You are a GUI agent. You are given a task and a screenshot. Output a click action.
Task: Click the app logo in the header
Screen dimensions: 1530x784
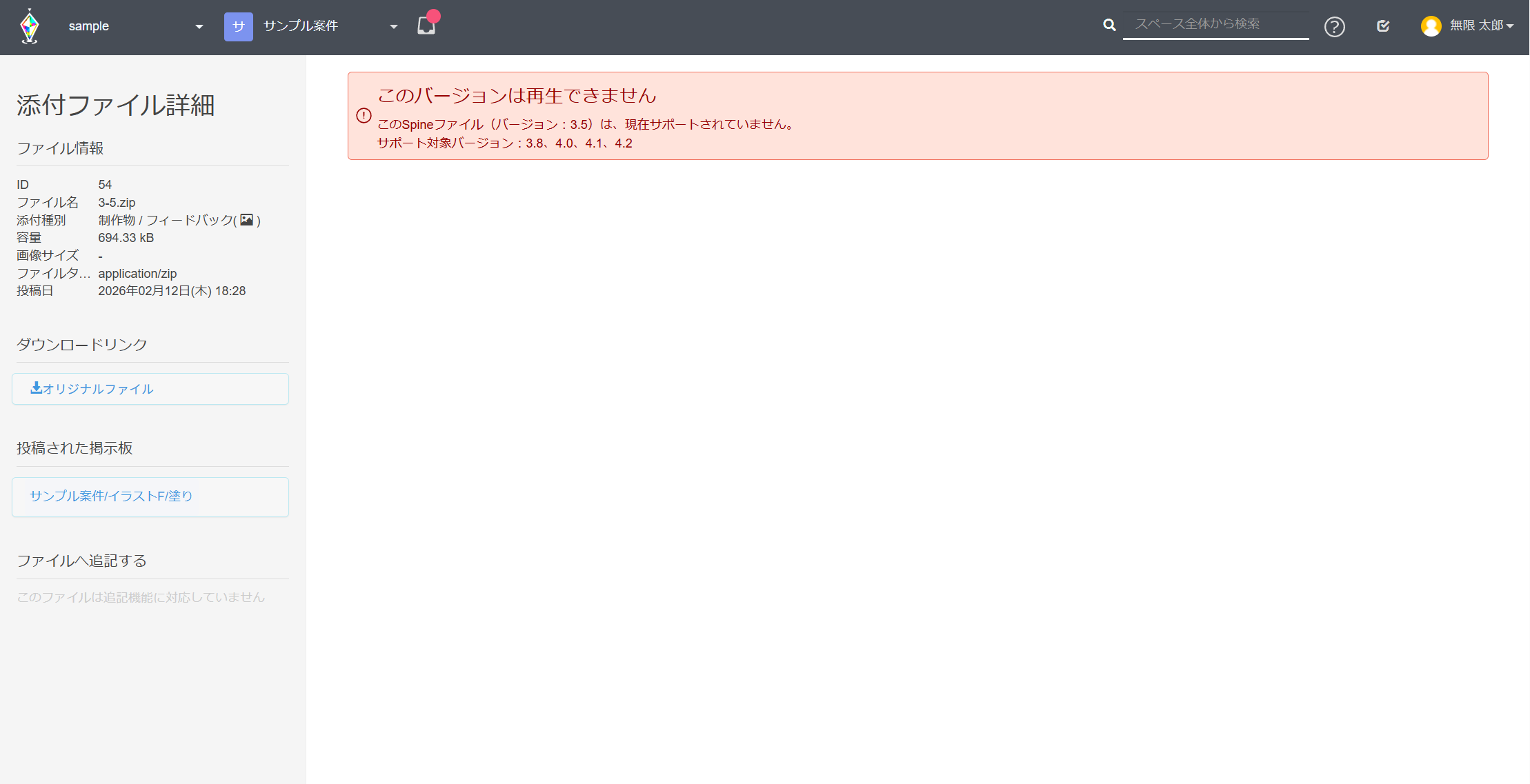[x=30, y=26]
